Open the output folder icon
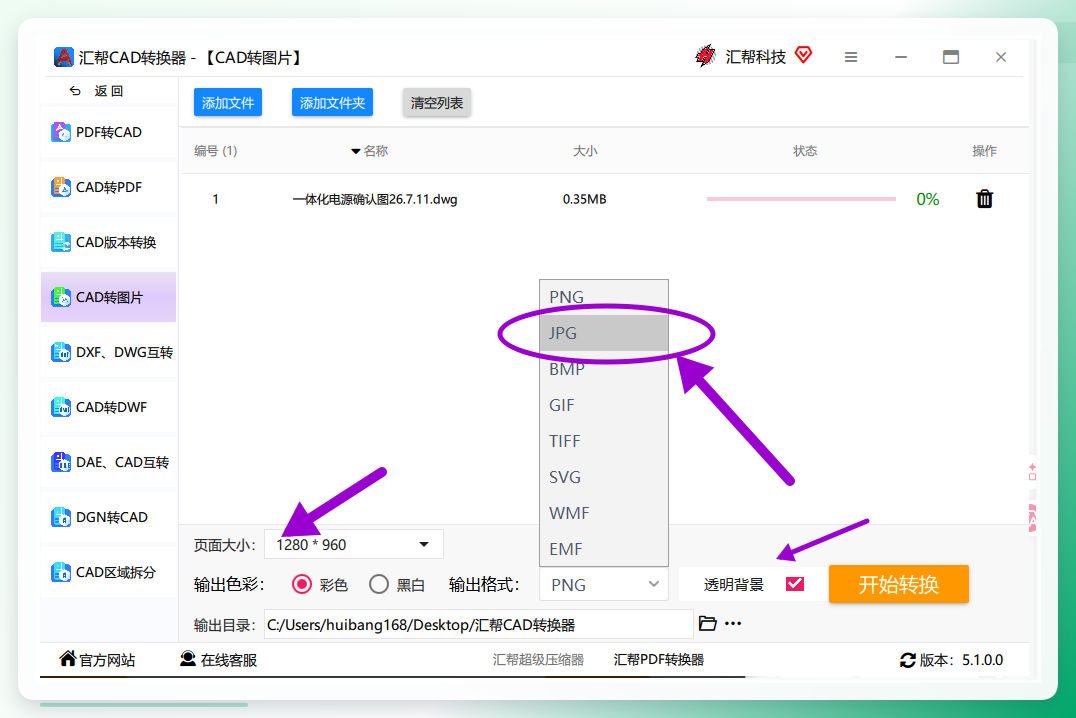 click(x=707, y=623)
